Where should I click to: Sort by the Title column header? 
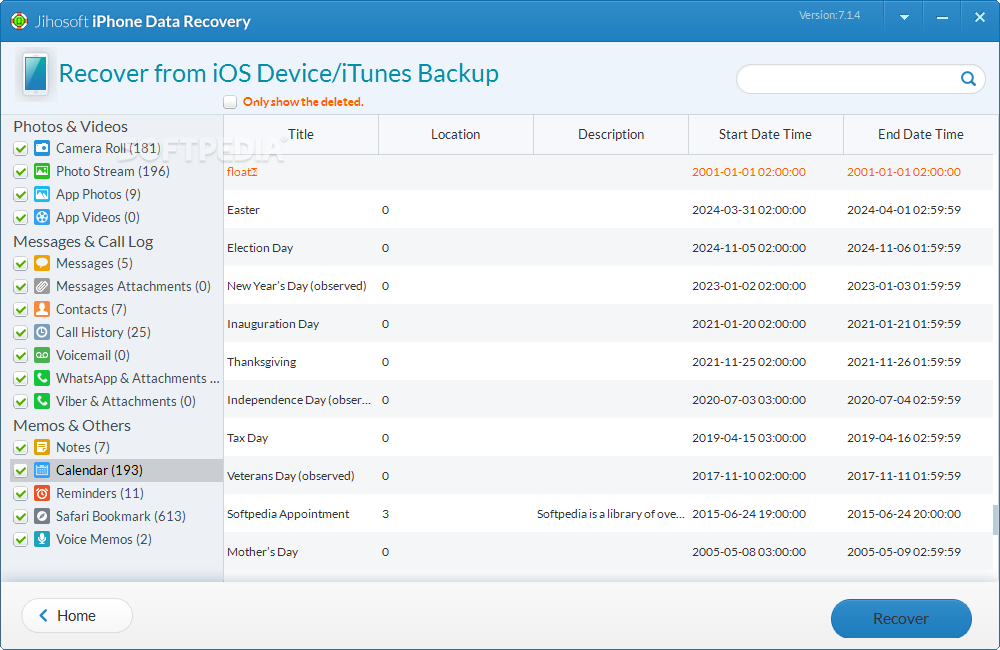pos(301,135)
